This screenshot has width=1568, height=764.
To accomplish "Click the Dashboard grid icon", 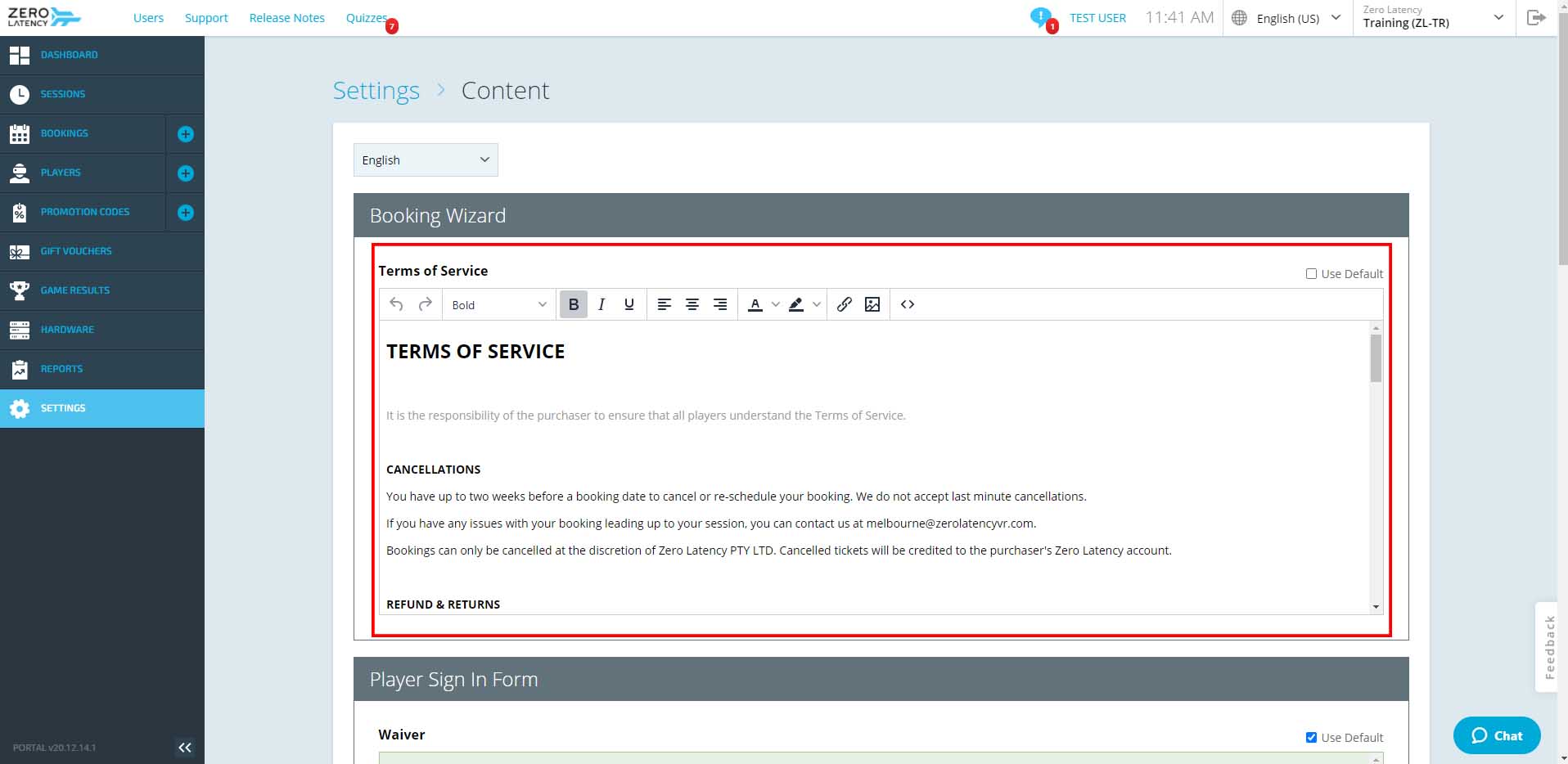I will pos(20,56).
